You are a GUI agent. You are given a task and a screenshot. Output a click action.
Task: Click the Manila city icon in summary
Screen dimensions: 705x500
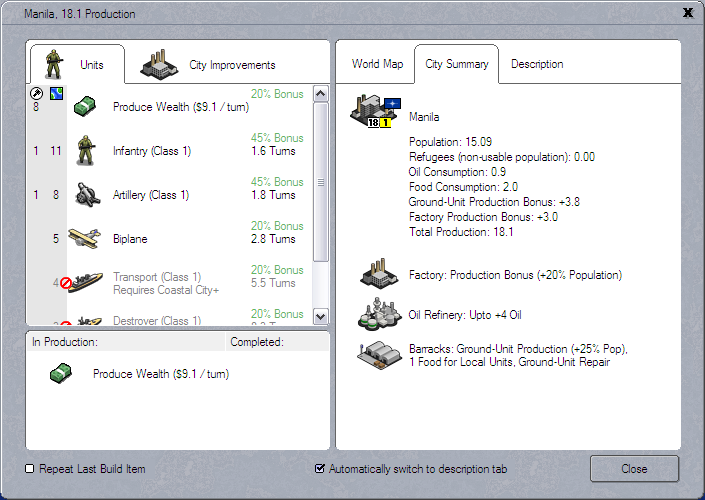pos(375,112)
